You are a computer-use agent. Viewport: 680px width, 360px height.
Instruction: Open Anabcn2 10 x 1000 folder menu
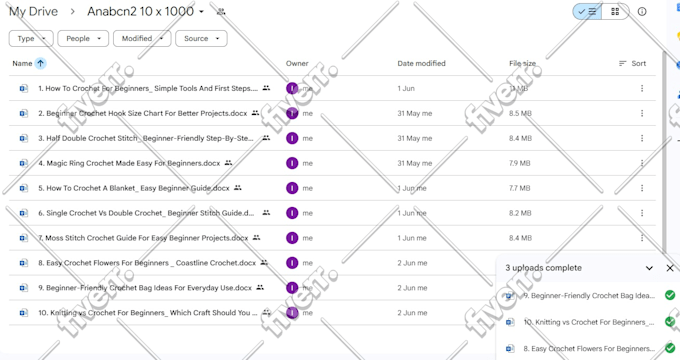tap(146, 12)
